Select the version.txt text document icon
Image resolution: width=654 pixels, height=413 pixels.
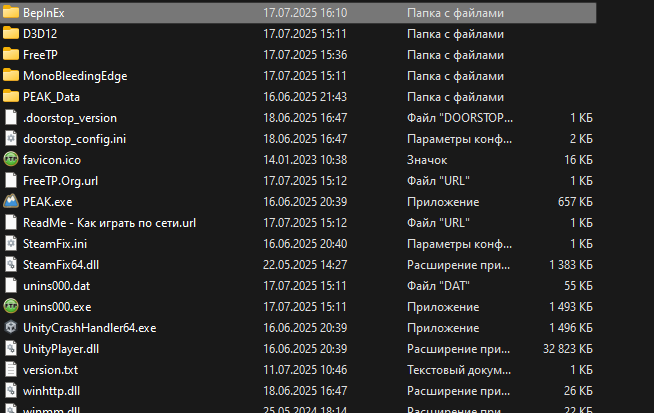coord(11,370)
